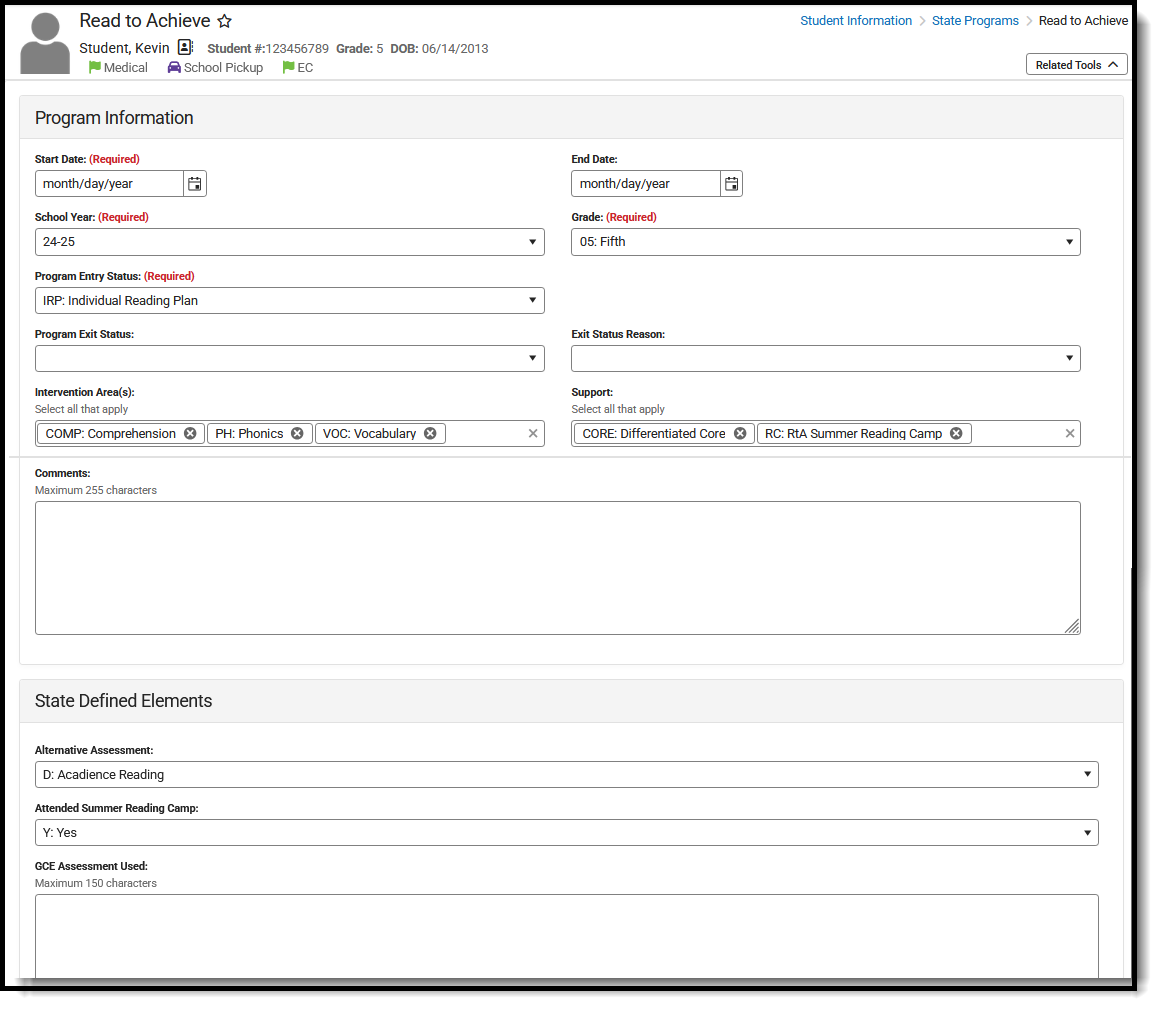Click the Student, Kevin name text
Screen dimensions: 1162x1016
pyautogui.click(x=124, y=48)
